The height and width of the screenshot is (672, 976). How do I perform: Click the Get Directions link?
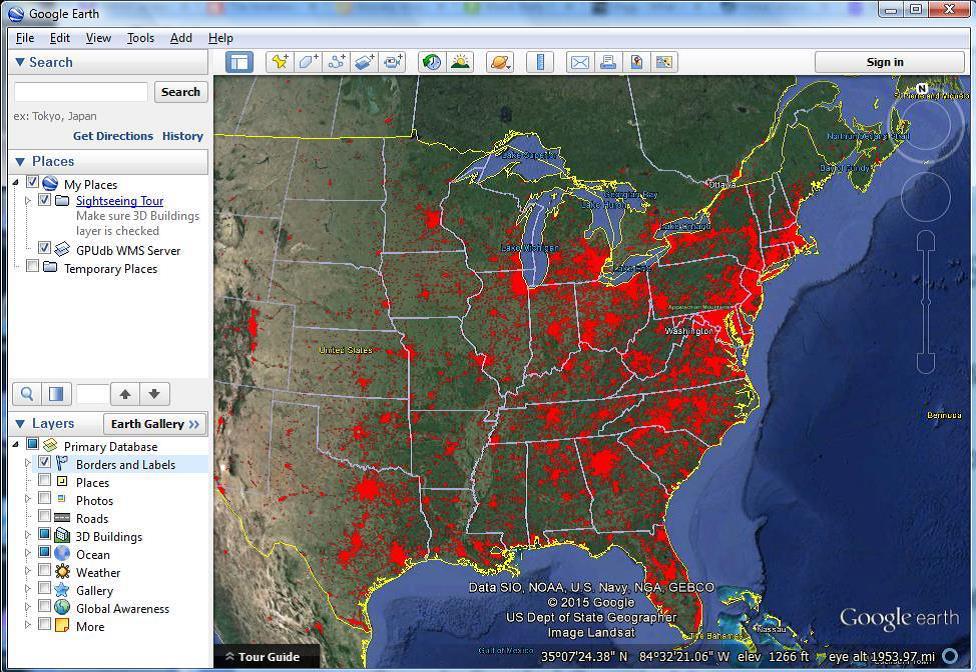click(113, 136)
